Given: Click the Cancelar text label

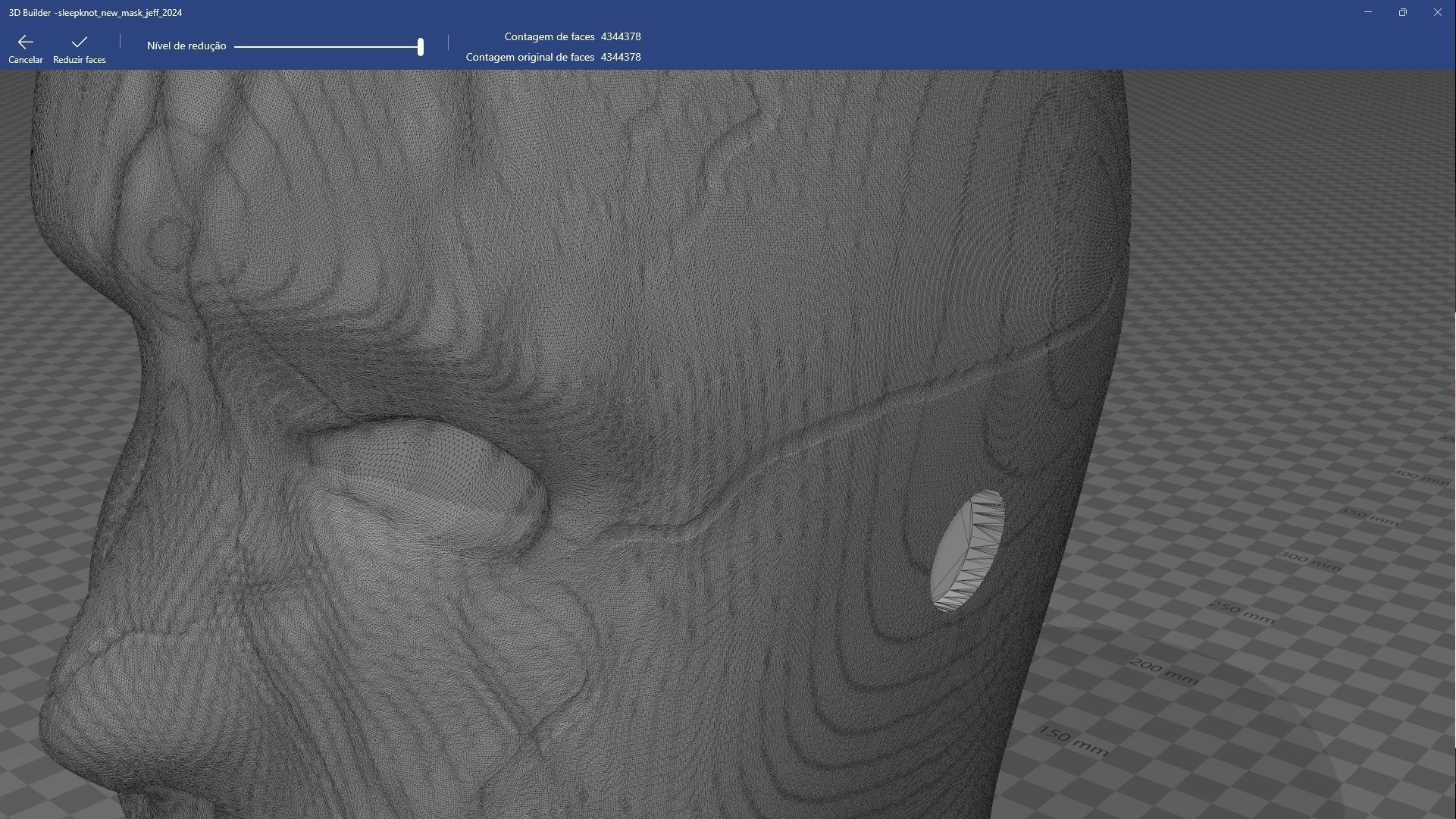Looking at the screenshot, I should point(25,60).
